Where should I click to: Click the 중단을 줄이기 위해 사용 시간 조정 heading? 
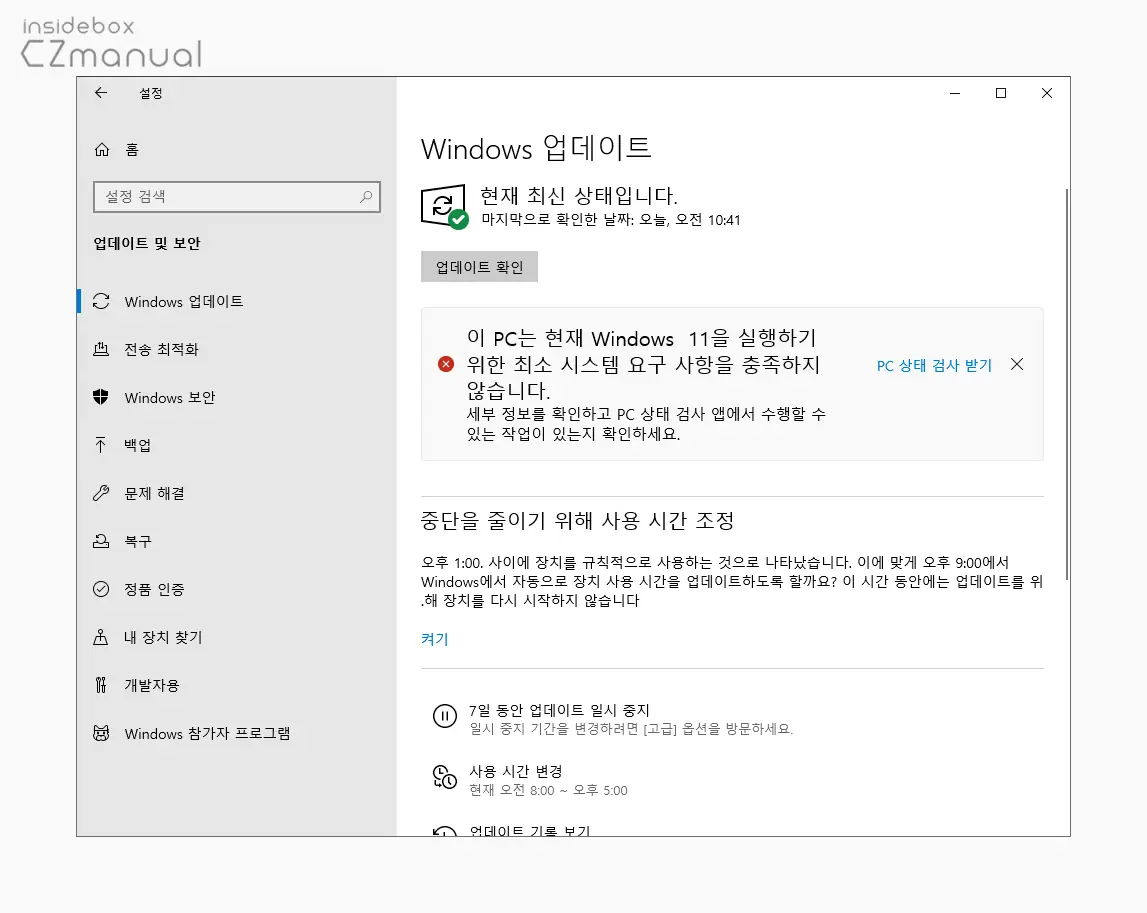(x=577, y=520)
